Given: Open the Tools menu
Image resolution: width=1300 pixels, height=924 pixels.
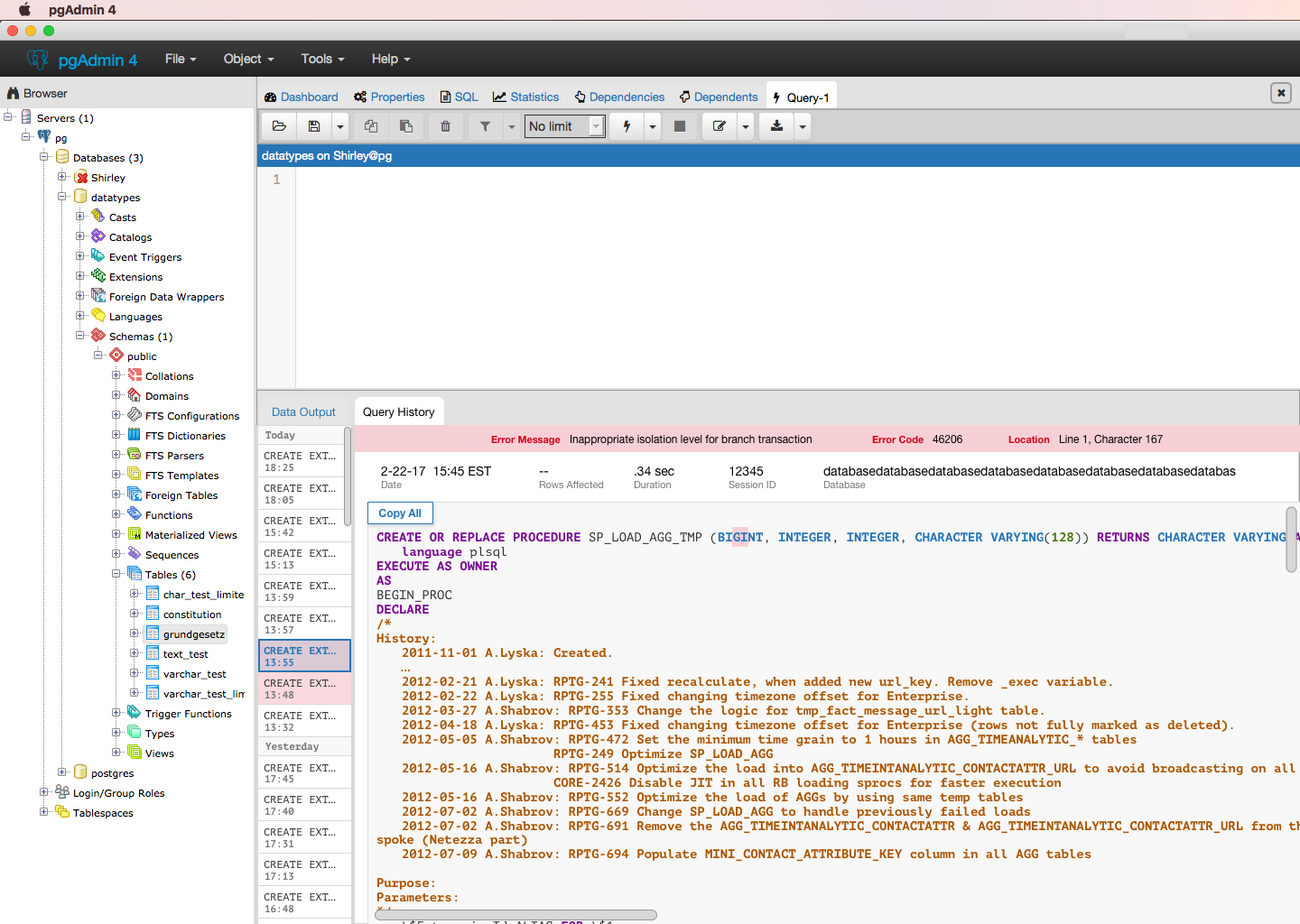Looking at the screenshot, I should (x=322, y=59).
